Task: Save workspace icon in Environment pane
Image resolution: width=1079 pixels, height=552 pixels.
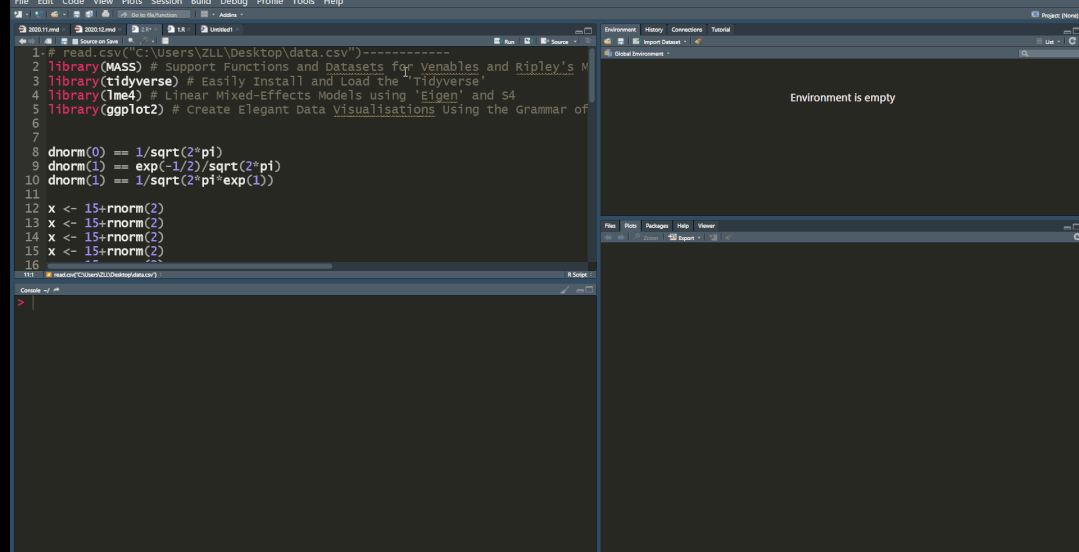Action: pyautogui.click(x=620, y=41)
